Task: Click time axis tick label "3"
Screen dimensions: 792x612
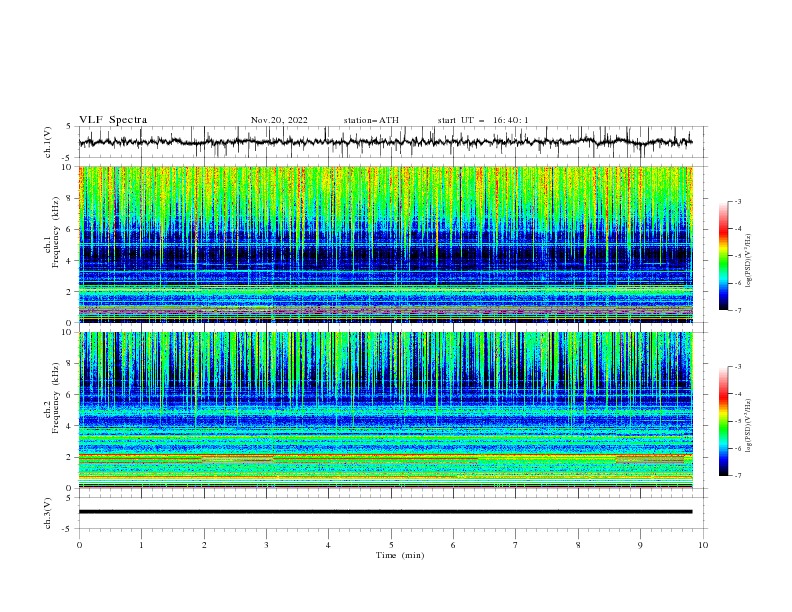Action: point(266,545)
